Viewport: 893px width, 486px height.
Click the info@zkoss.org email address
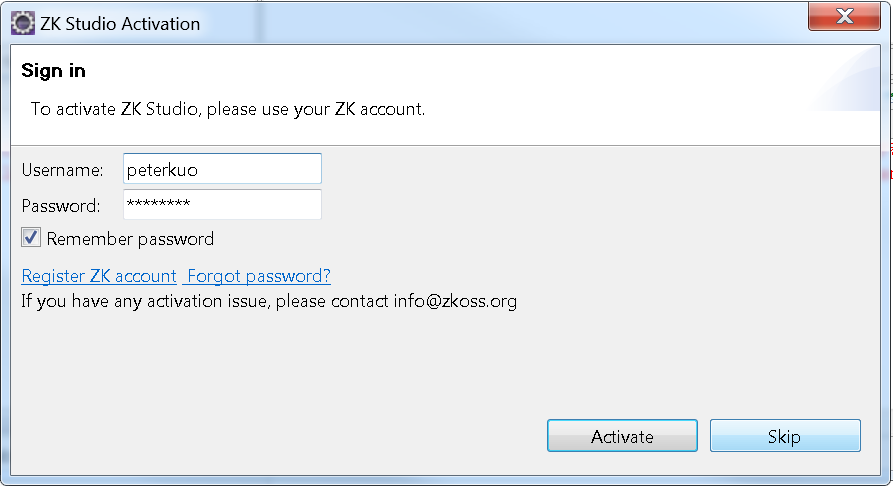(x=455, y=301)
